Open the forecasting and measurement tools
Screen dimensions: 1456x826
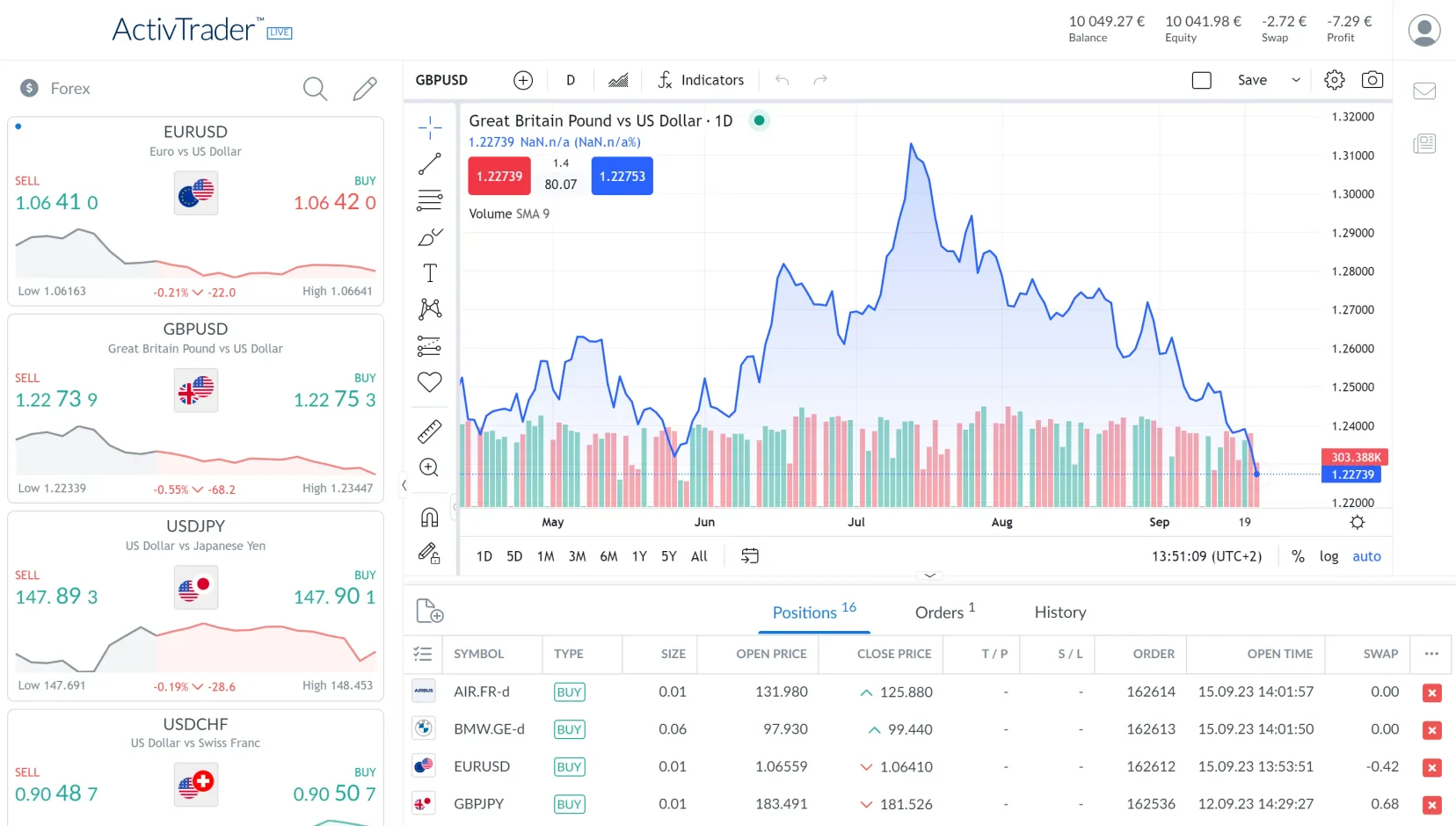[430, 346]
